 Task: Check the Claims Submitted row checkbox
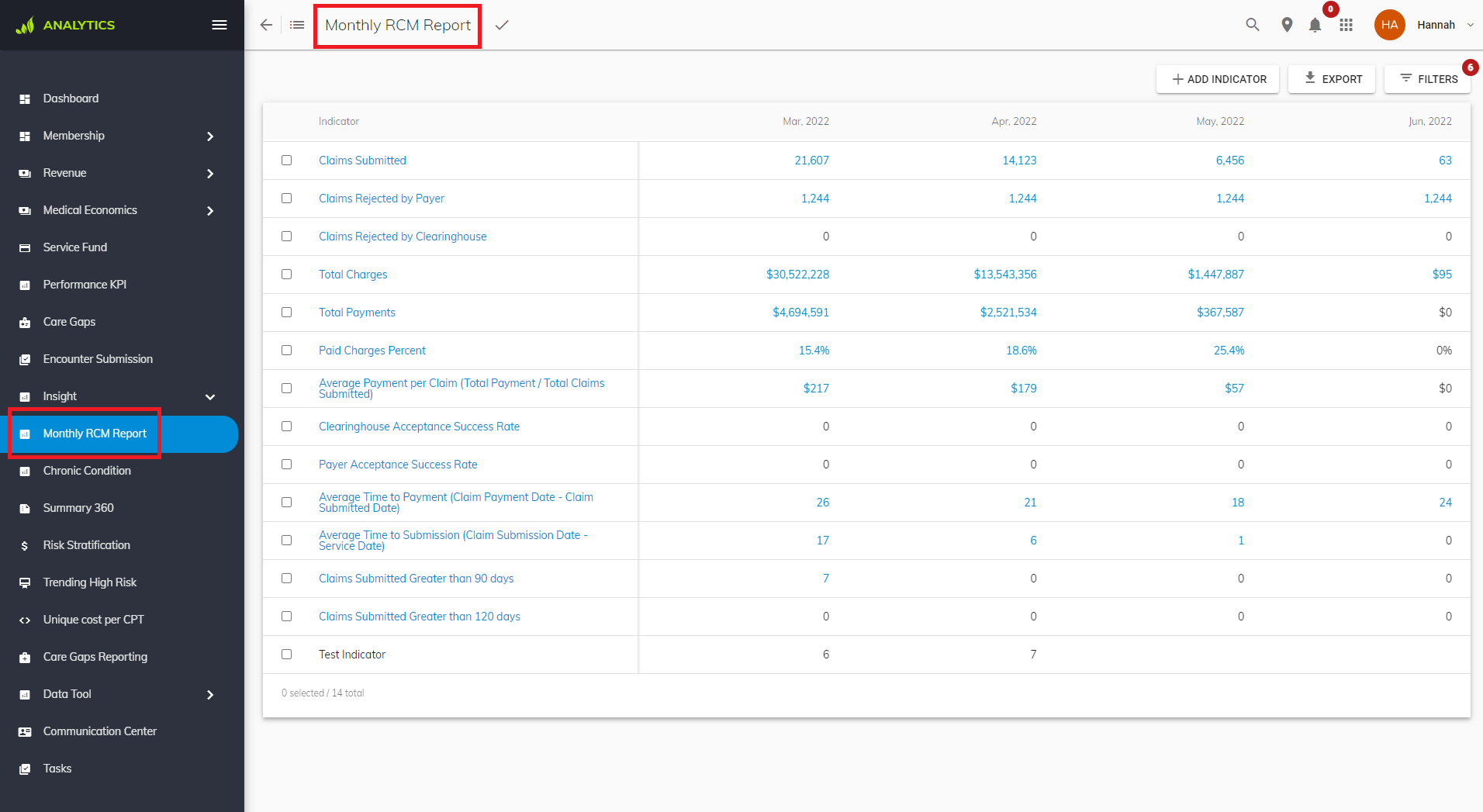(x=287, y=161)
